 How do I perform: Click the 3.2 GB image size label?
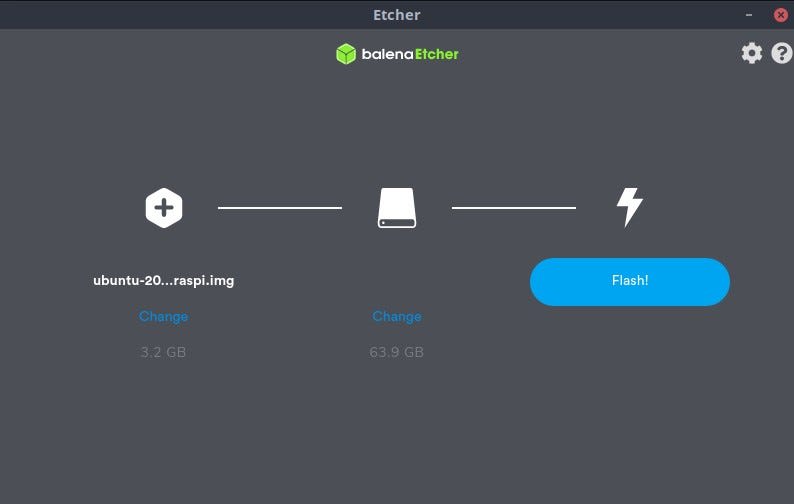(163, 352)
